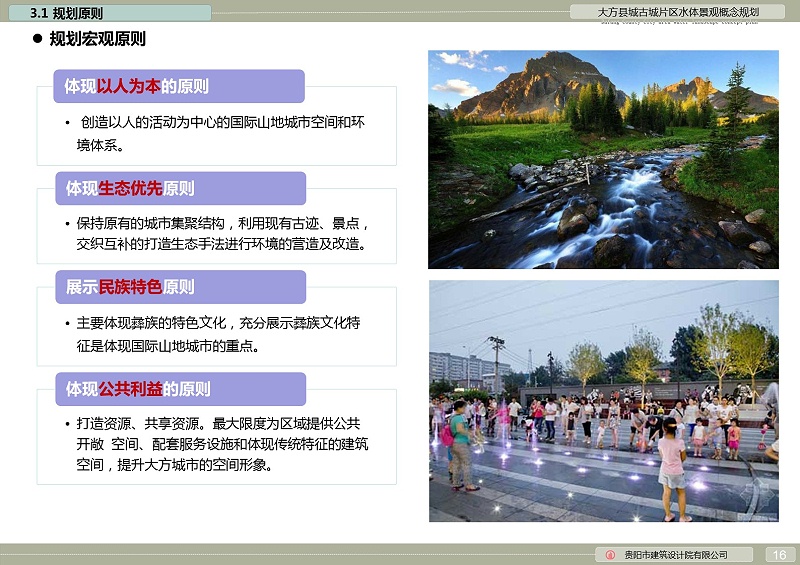Viewport: 800px width, 565px height.
Task: Click the black bullet before 规划宏观原则
Action: [x=37, y=40]
